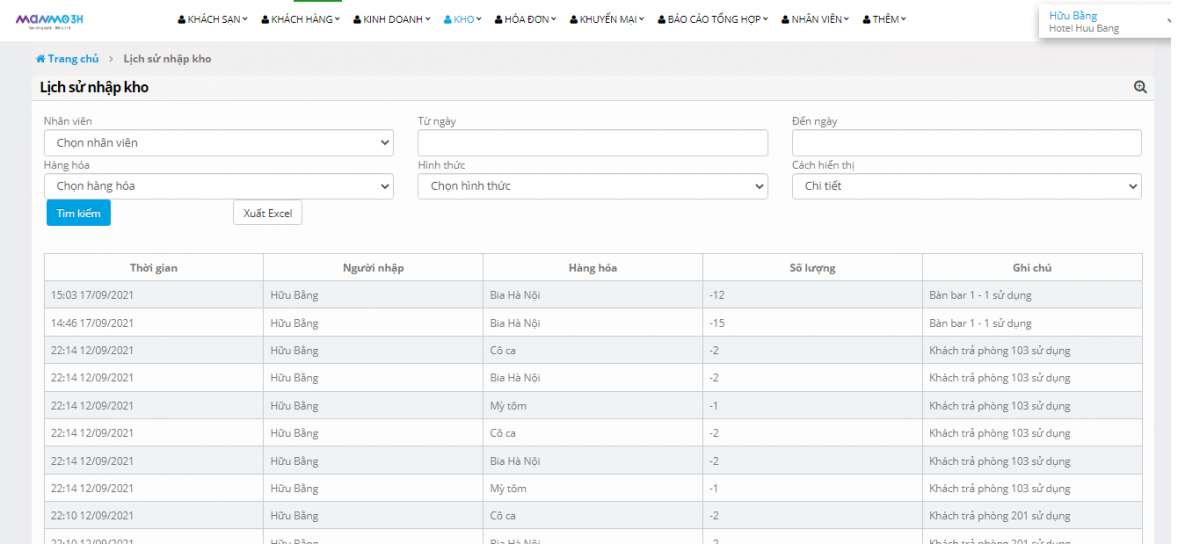Click the Tìm kiếm button
1200x544 pixels.
pos(79,213)
